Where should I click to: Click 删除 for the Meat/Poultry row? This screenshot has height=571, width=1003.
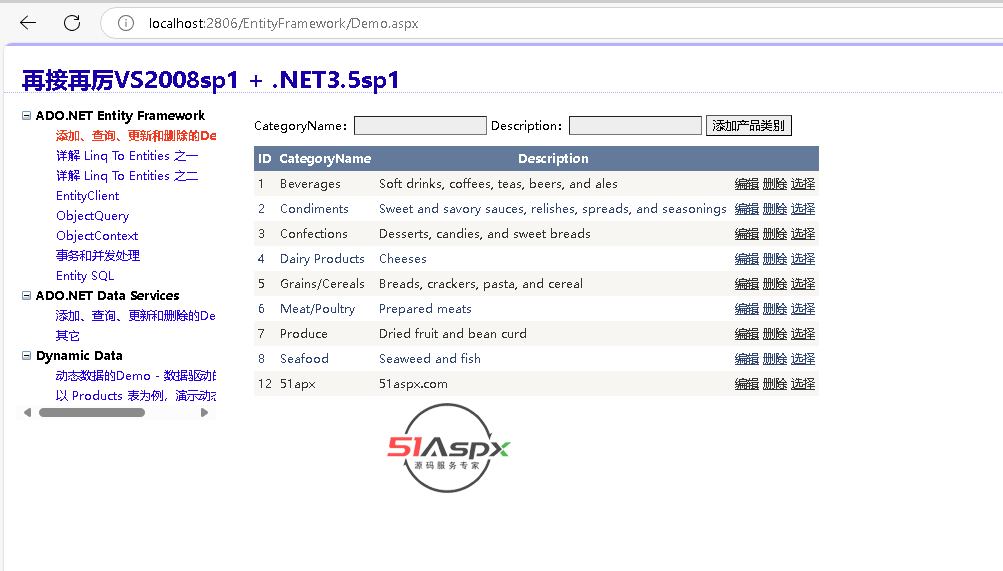tap(775, 309)
